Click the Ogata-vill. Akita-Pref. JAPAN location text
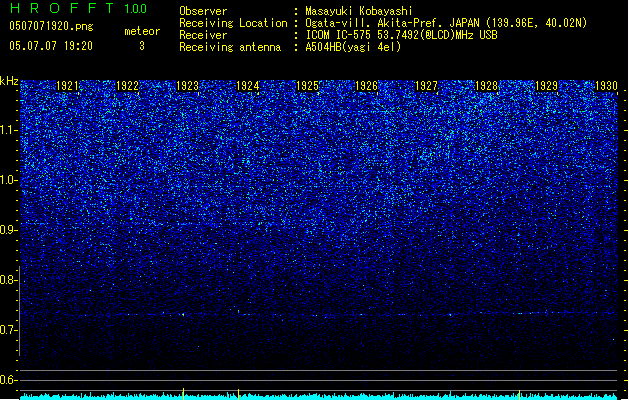Viewport: 629px width, 400px height. pyautogui.click(x=446, y=23)
